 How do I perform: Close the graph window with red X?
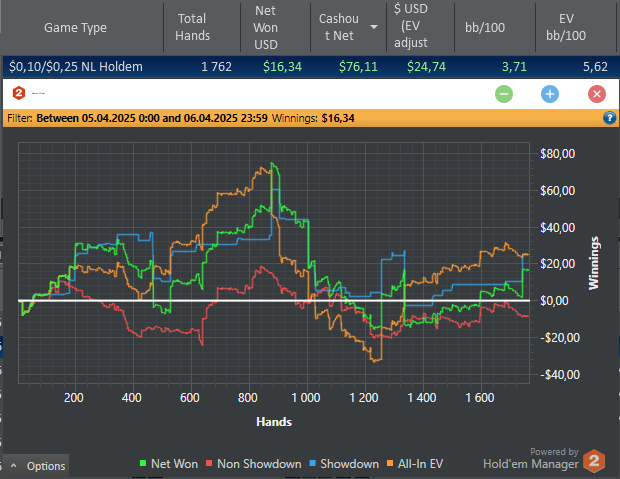(596, 94)
